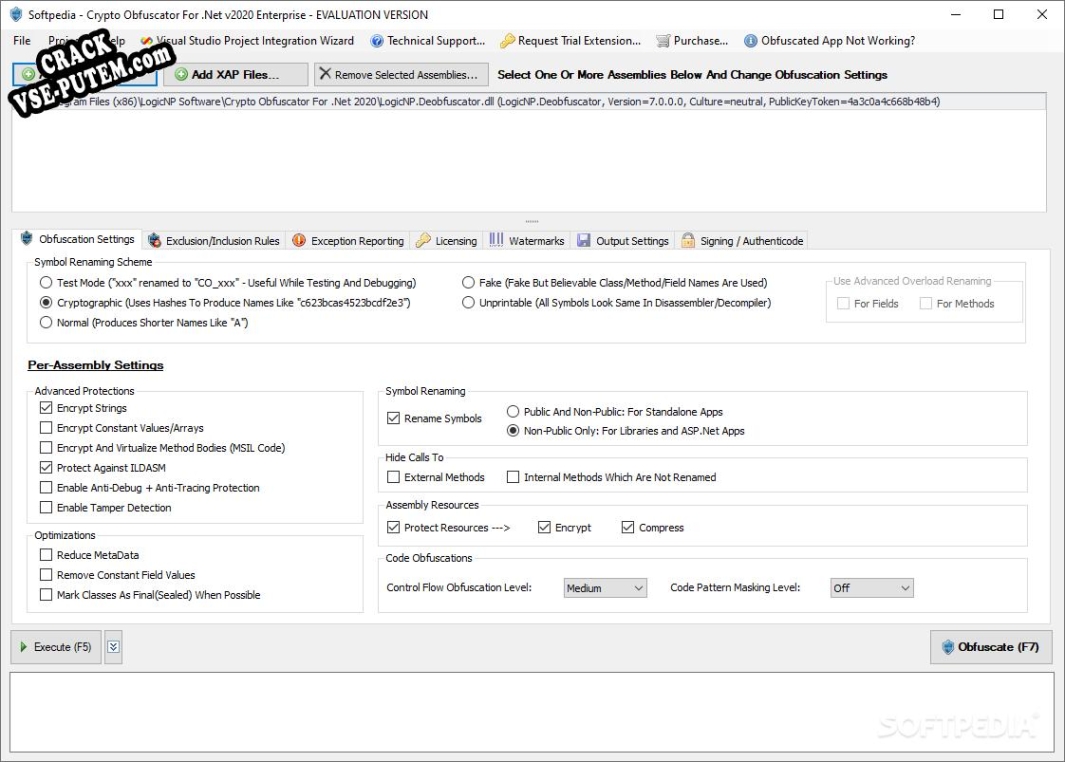Click the Signing / Authenticode lock icon
Image resolution: width=1065 pixels, height=762 pixels.
point(688,240)
